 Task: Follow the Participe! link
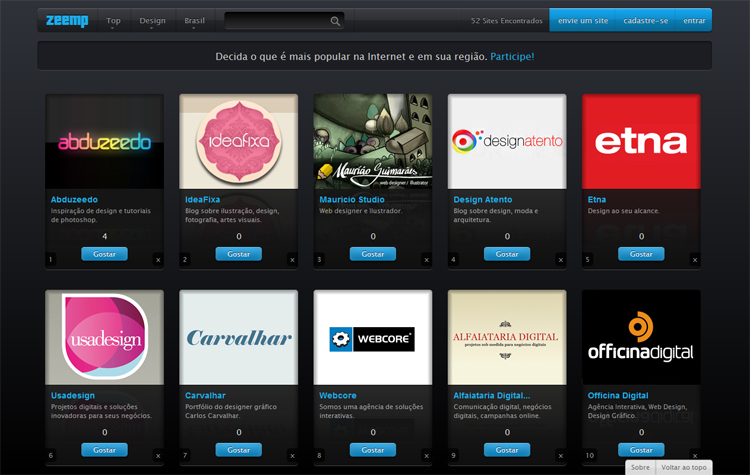(x=512, y=56)
